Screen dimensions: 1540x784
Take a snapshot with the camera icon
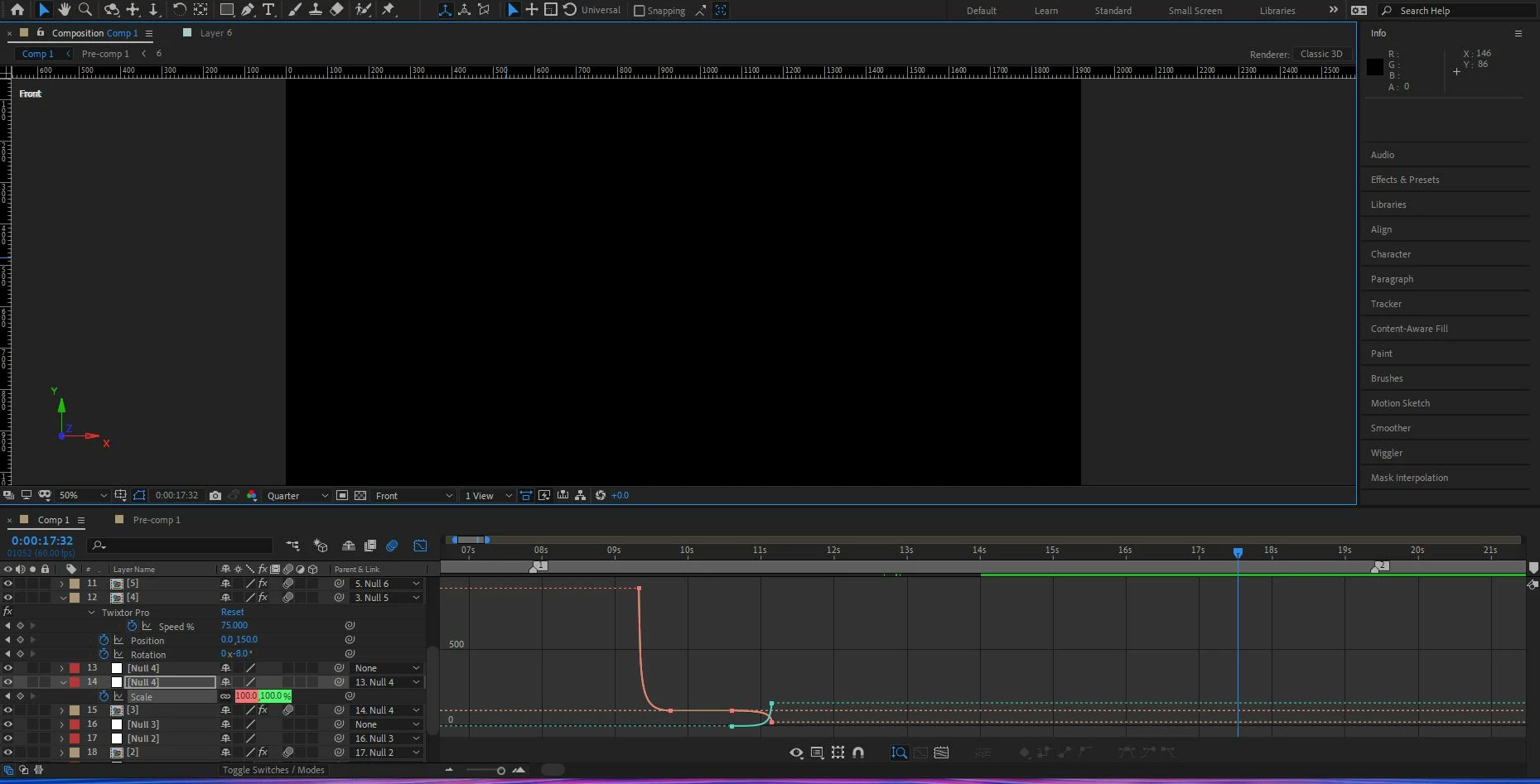(215, 496)
